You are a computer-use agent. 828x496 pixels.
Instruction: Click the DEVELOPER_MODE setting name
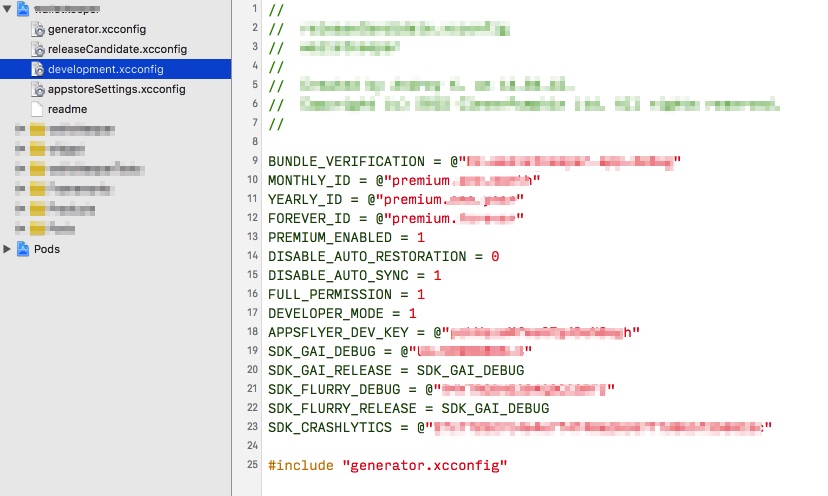click(326, 314)
